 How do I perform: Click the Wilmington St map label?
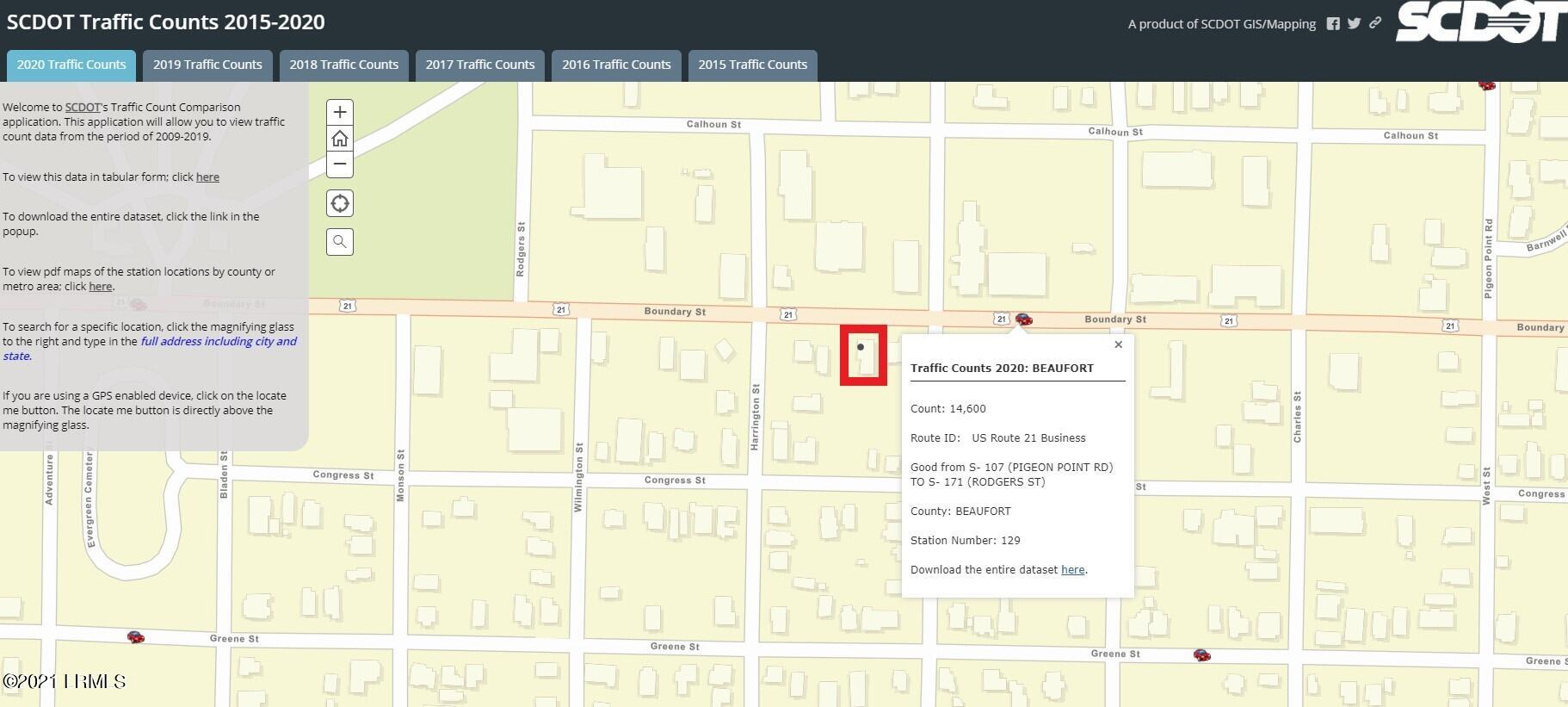578,477
